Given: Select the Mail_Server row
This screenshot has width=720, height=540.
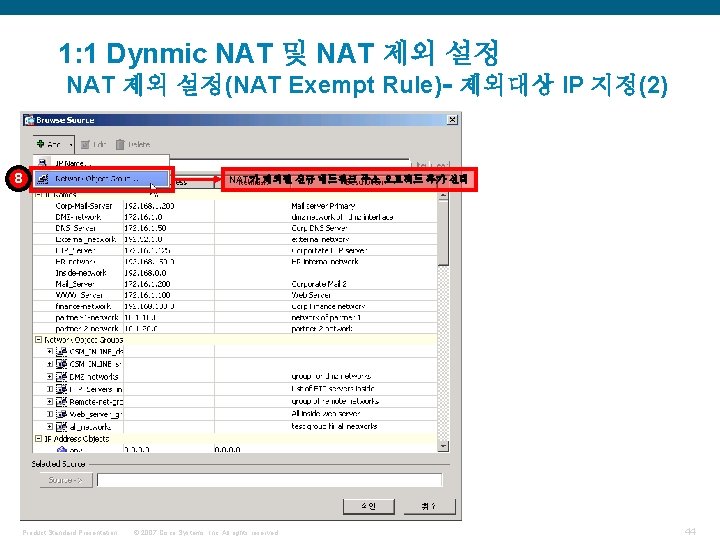Looking at the screenshot, I should (235, 284).
